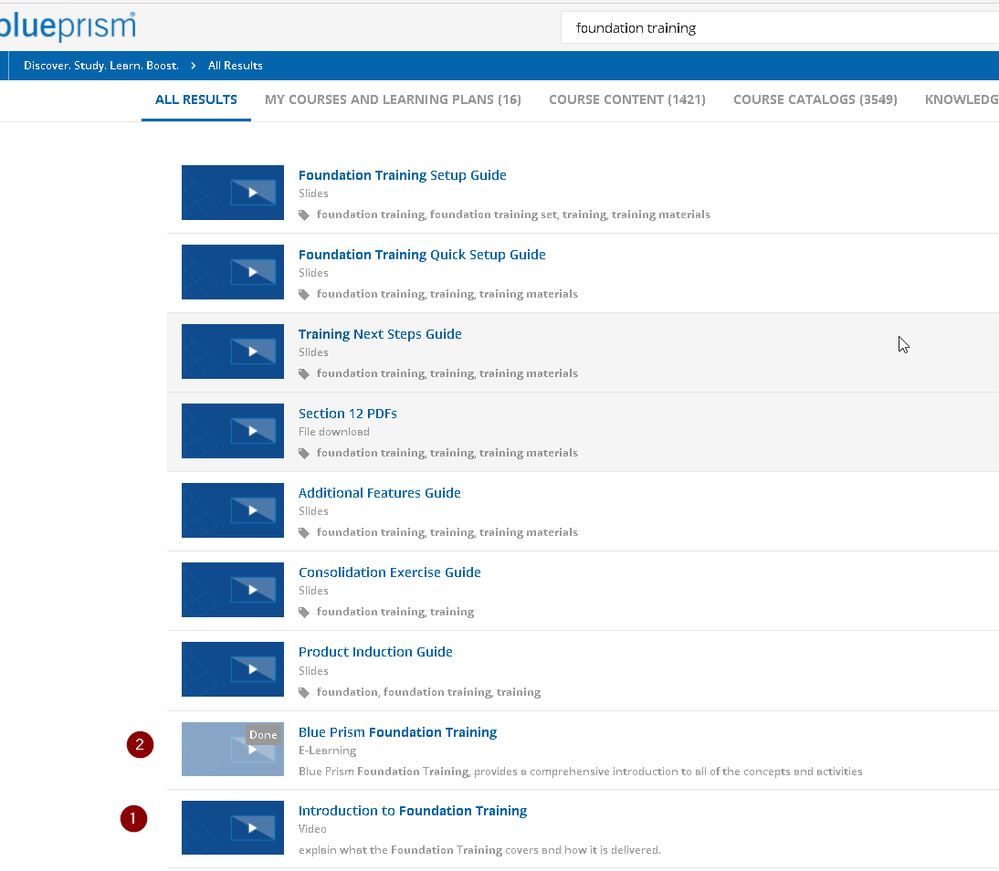Image resolution: width=999 pixels, height=871 pixels.
Task: Click the Section 12 PDFs thumbnail
Action: click(x=233, y=431)
